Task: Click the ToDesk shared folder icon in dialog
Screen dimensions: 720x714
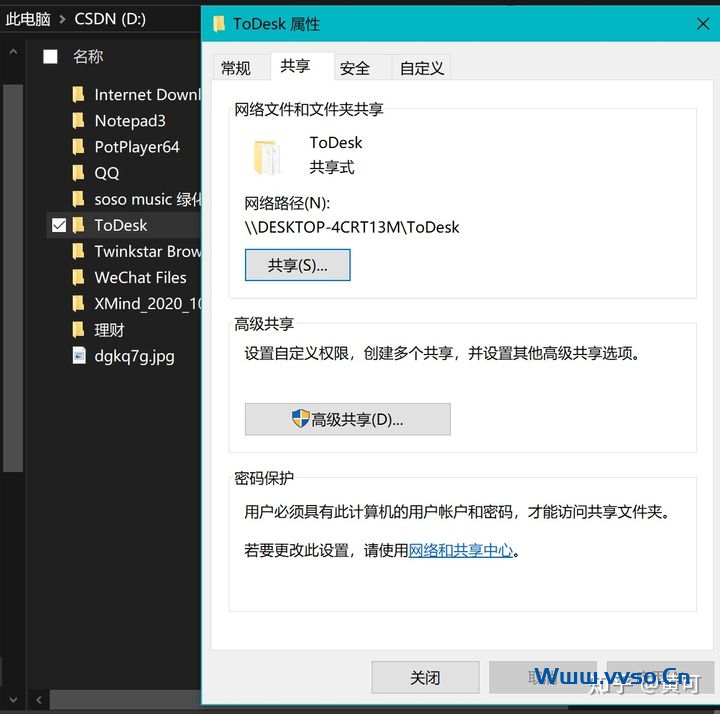Action: point(268,156)
